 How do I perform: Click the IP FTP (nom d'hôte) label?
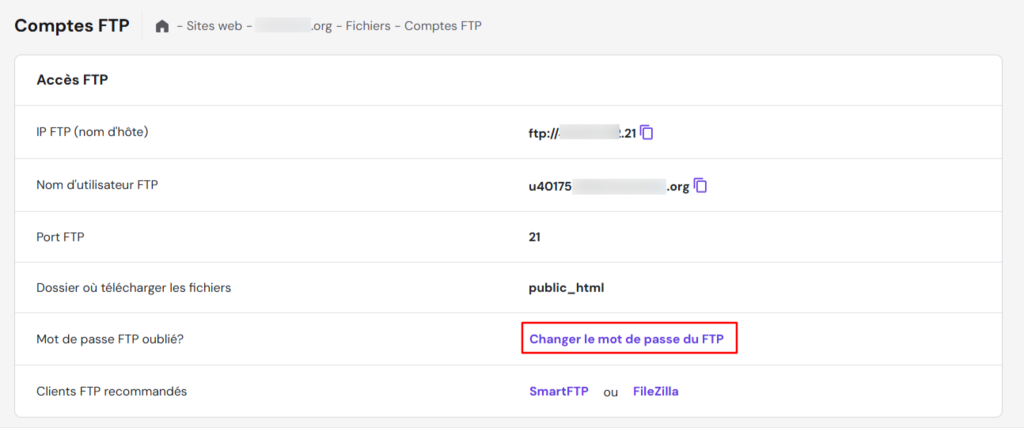coord(92,133)
